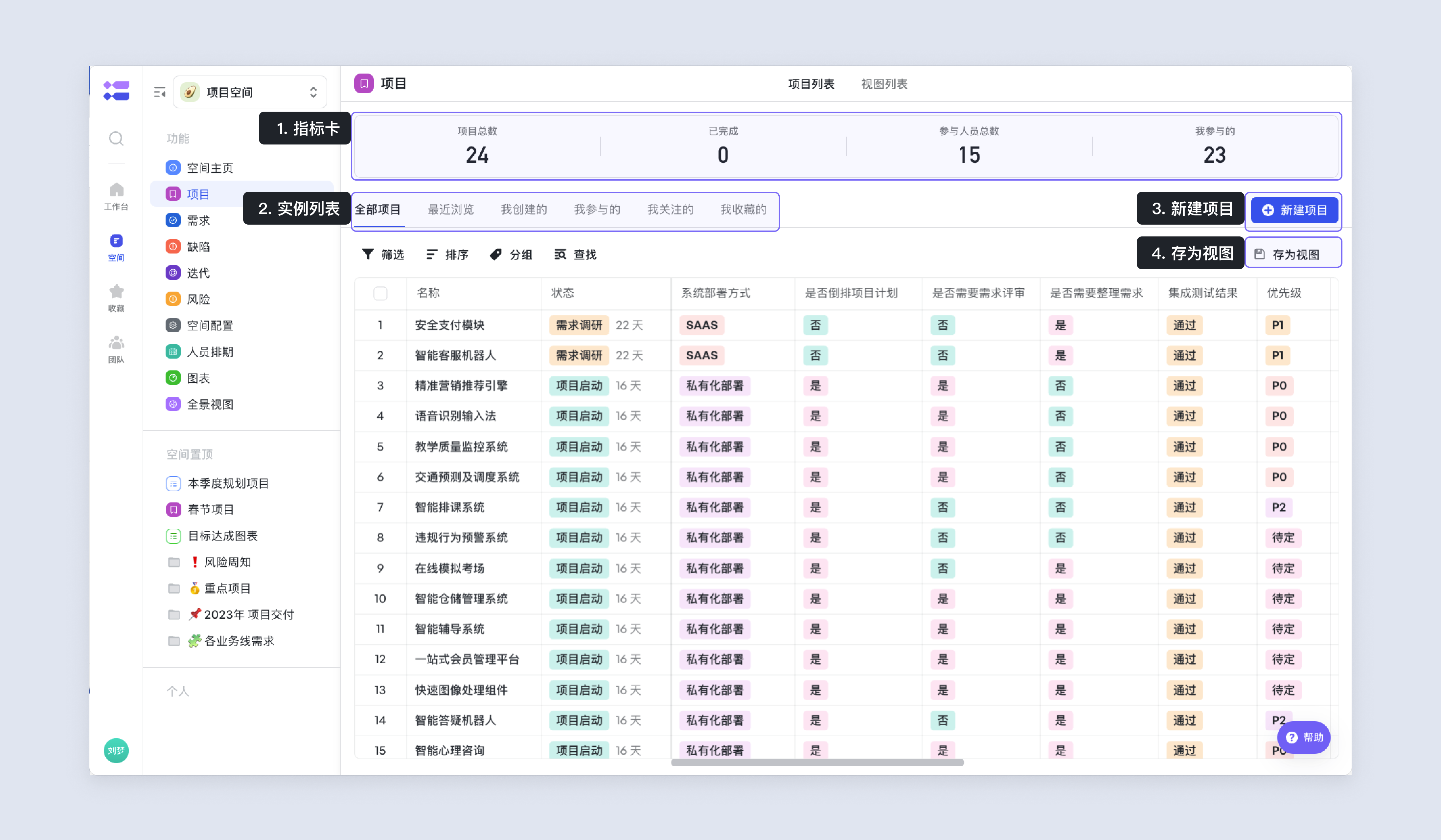The image size is (1441, 840).
Task: Click the filter funnel icon 筛选
Action: [368, 254]
